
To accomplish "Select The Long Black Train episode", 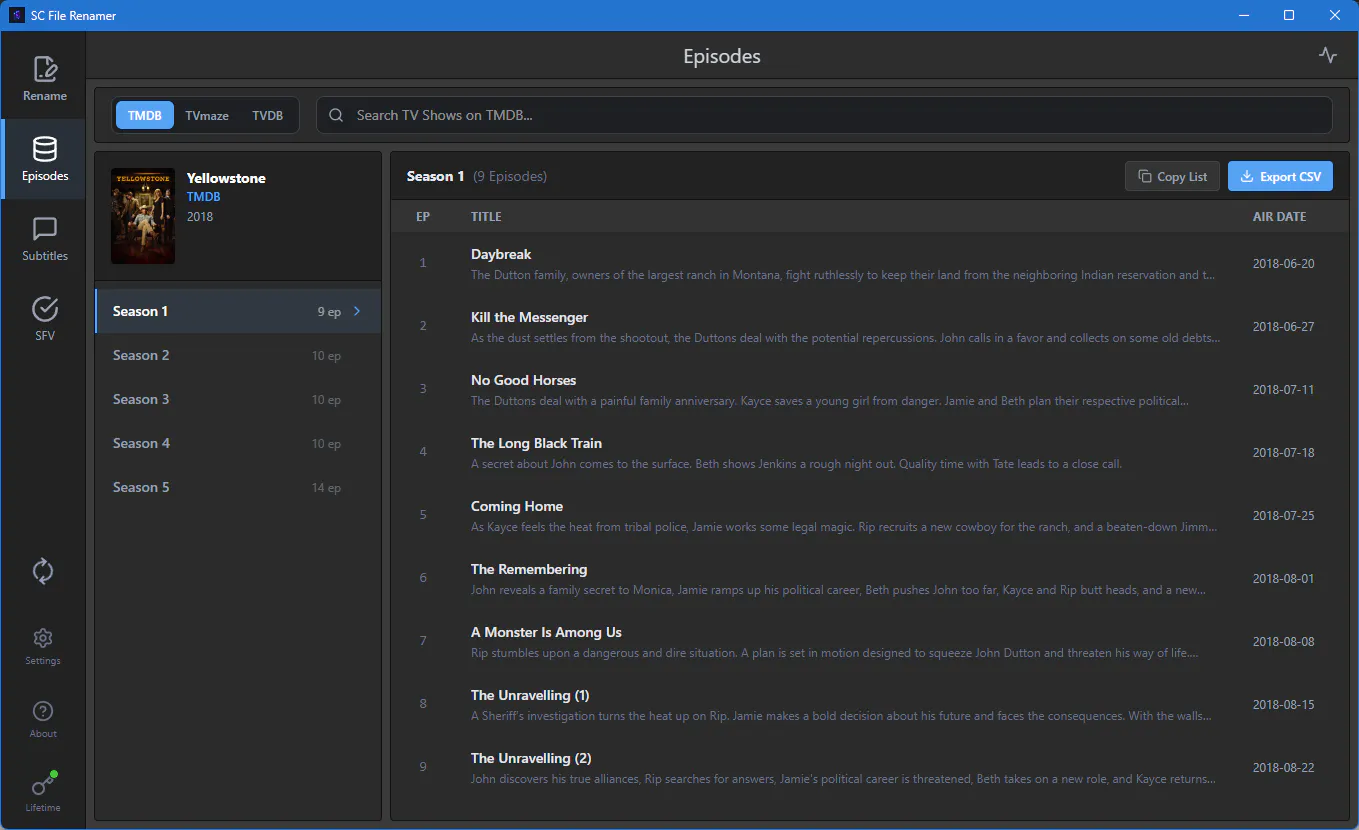I will (x=870, y=452).
